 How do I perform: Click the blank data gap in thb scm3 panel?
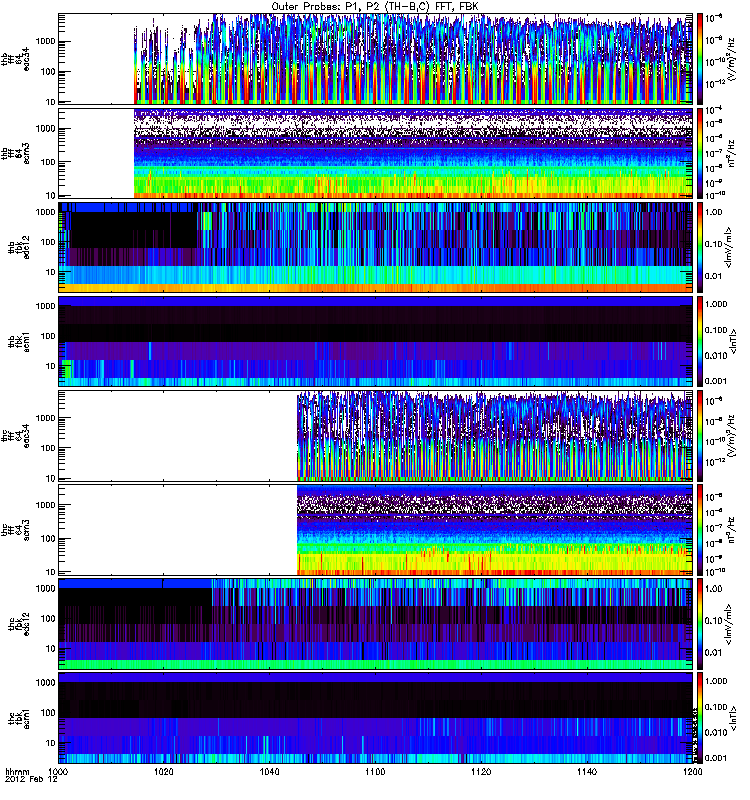click(96, 152)
